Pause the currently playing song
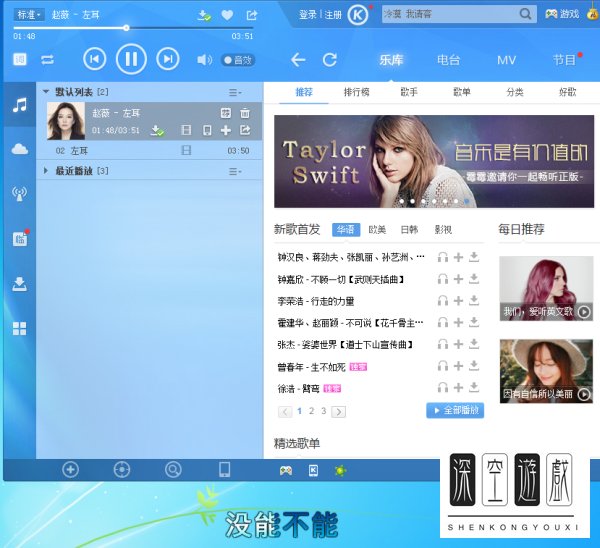Image resolution: width=600 pixels, height=548 pixels. pos(130,60)
